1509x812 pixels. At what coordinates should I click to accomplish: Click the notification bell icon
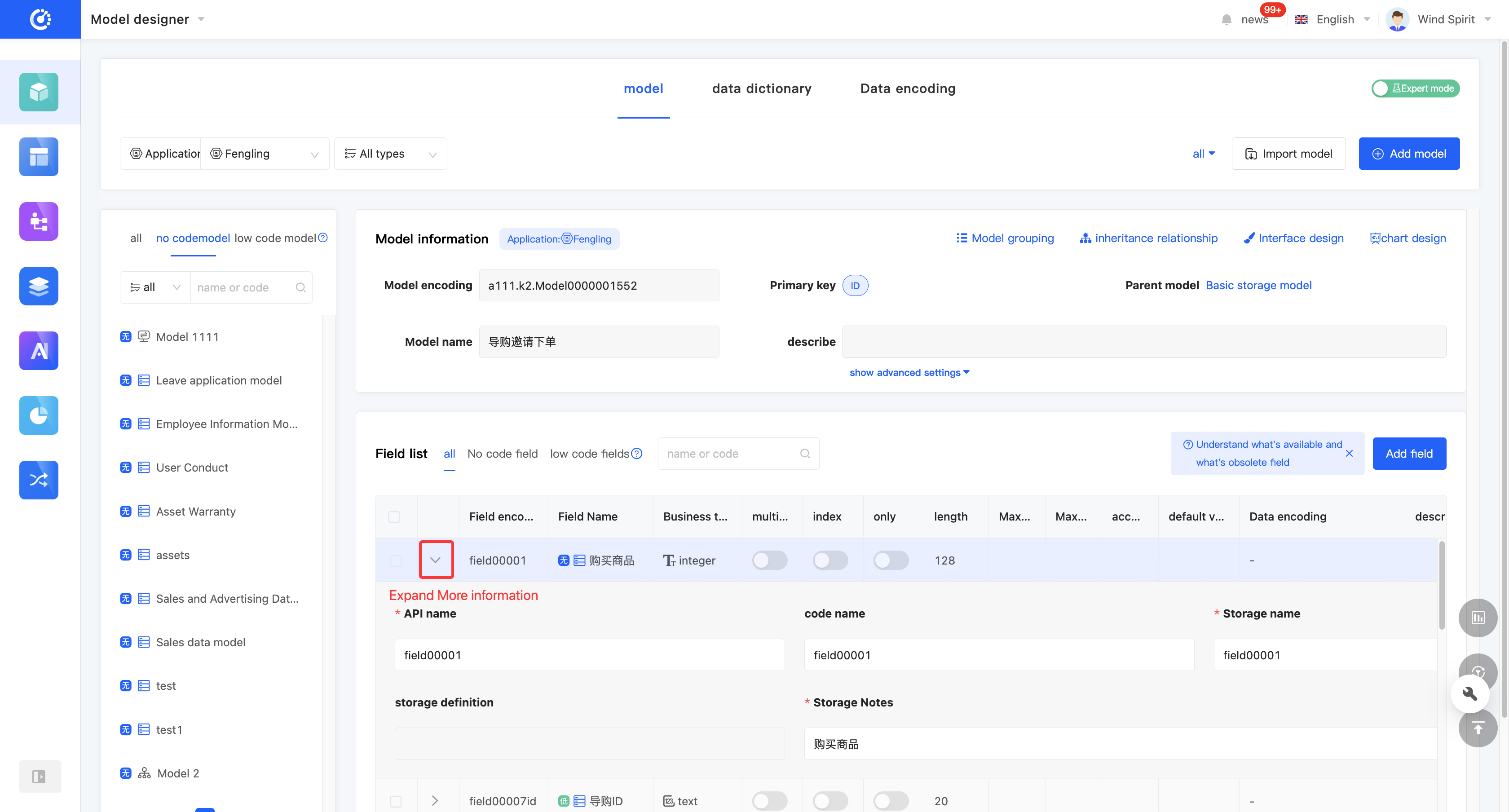(1226, 19)
